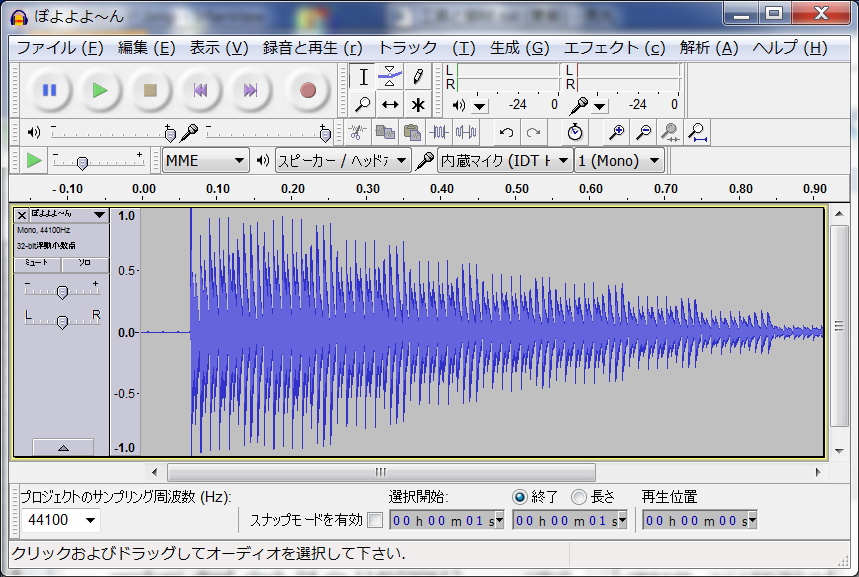This screenshot has height=577, width=859.
Task: Open the 1 (Mono) channels dropdown
Action: tap(620, 160)
